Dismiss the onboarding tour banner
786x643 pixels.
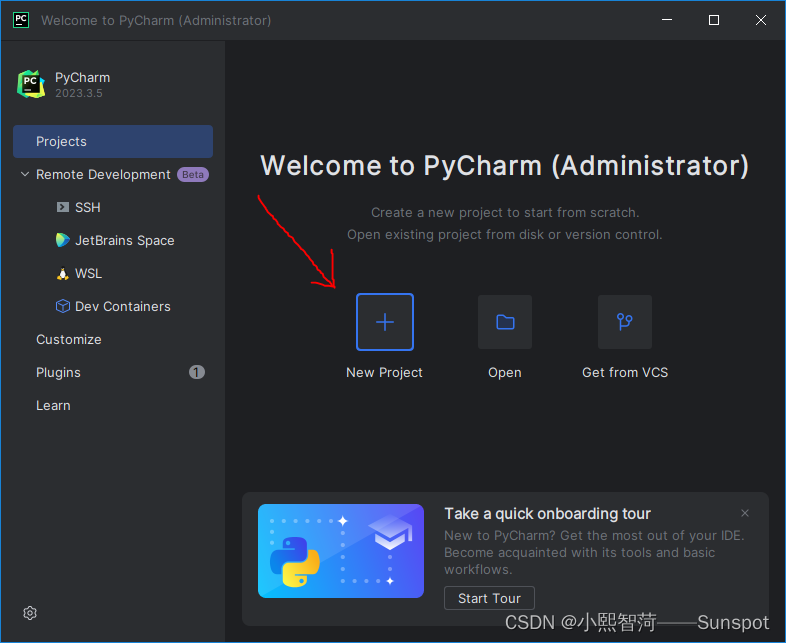[745, 513]
